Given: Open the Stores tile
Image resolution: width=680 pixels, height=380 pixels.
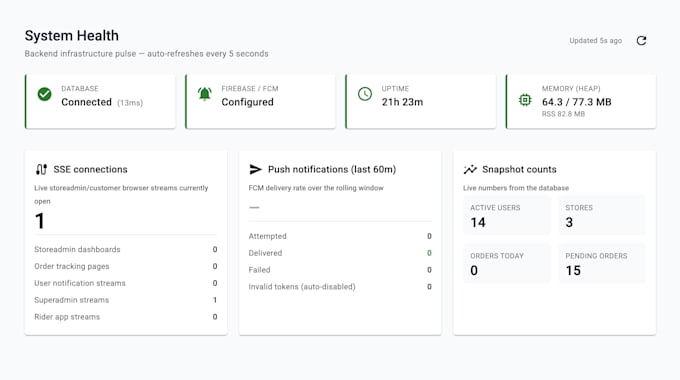Looking at the screenshot, I should pyautogui.click(x=602, y=216).
